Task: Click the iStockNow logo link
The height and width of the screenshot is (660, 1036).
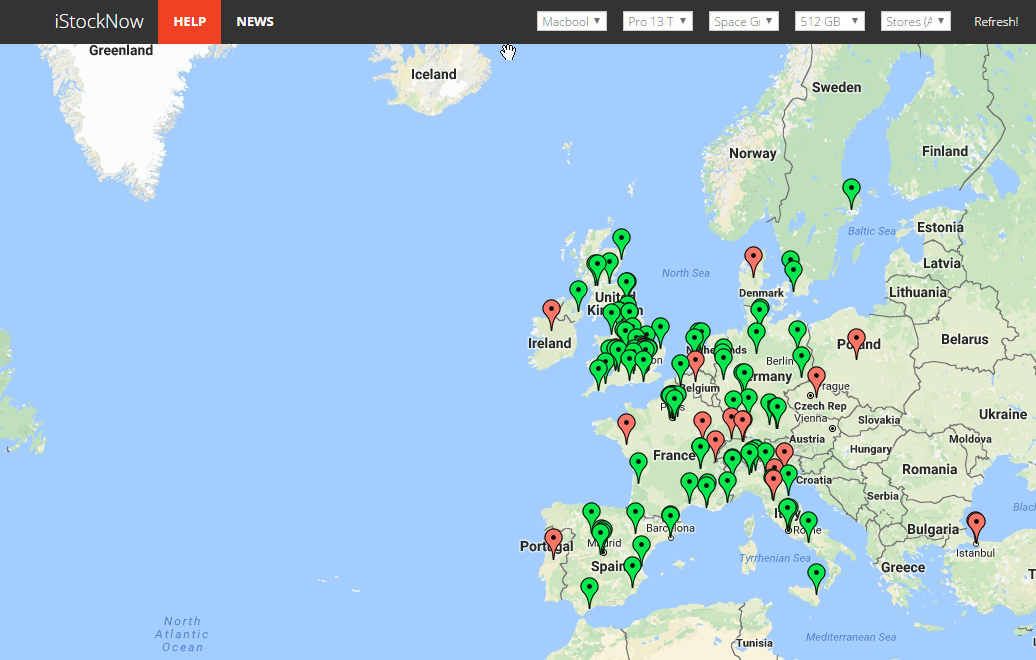Action: click(99, 22)
